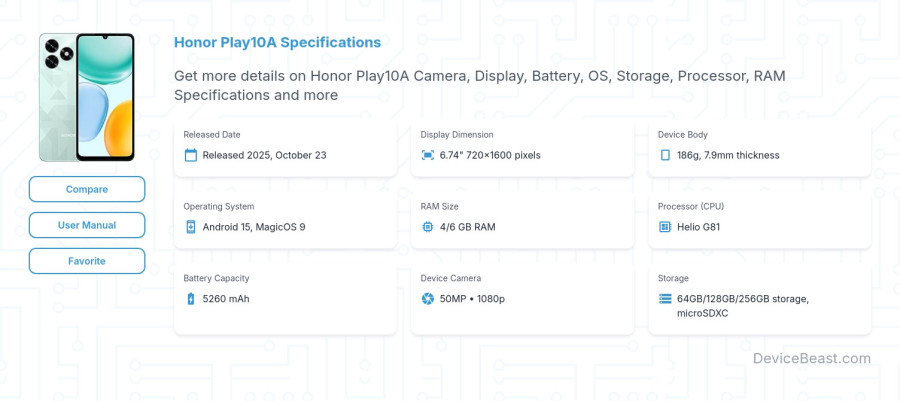
Task: Click the operating system icon beside Android 15
Action: [191, 227]
